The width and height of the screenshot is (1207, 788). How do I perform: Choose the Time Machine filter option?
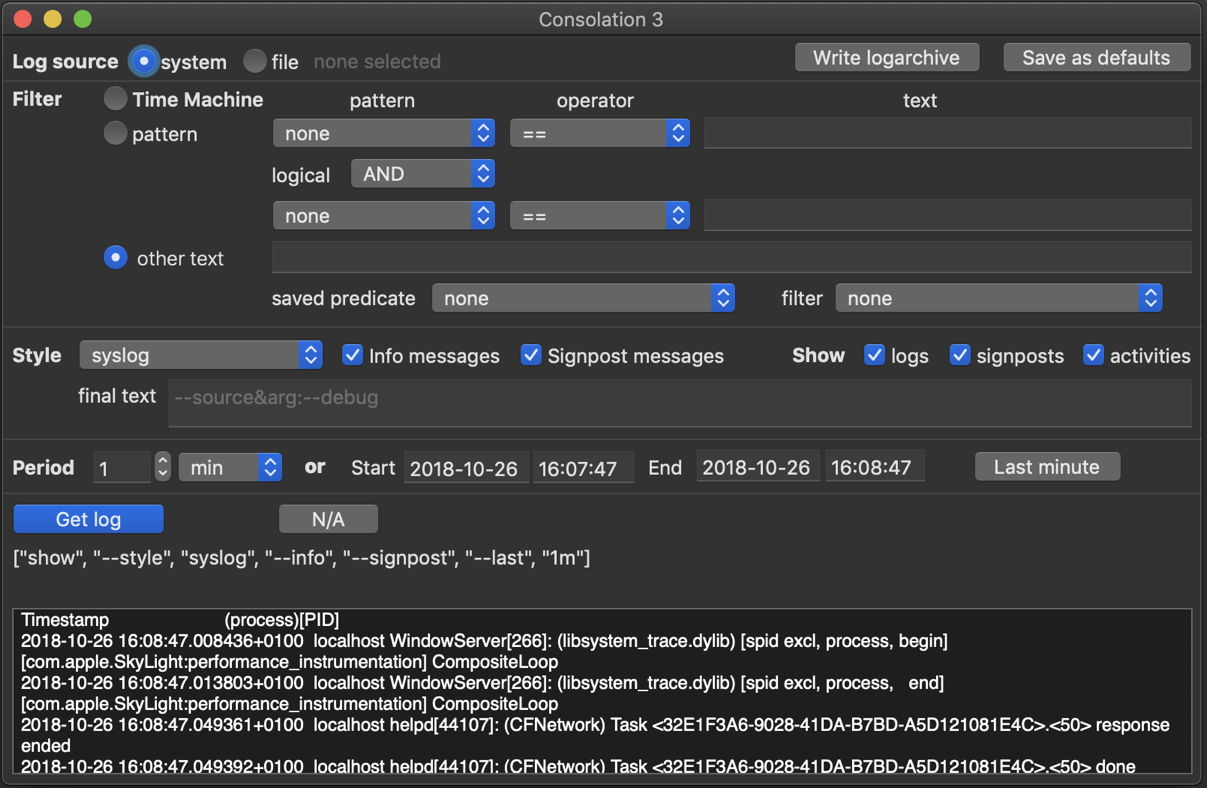tap(116, 99)
